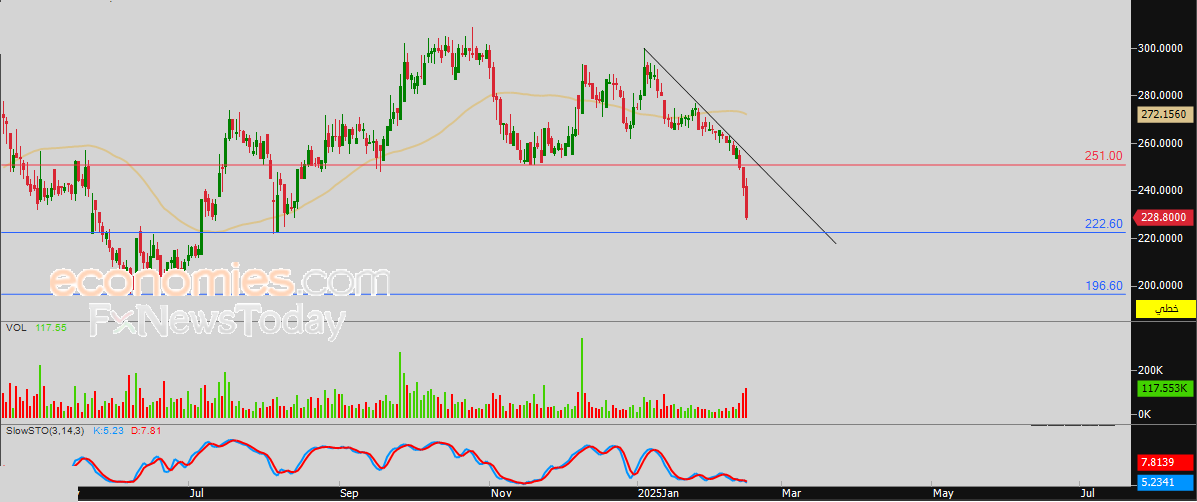Click the SlowSTO(3,14,3) indicator label

(x=44, y=431)
